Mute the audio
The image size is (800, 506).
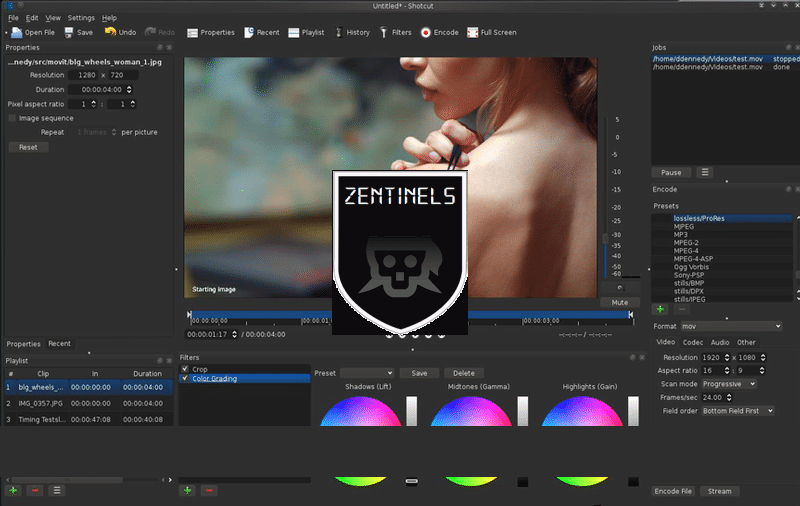pyautogui.click(x=620, y=302)
